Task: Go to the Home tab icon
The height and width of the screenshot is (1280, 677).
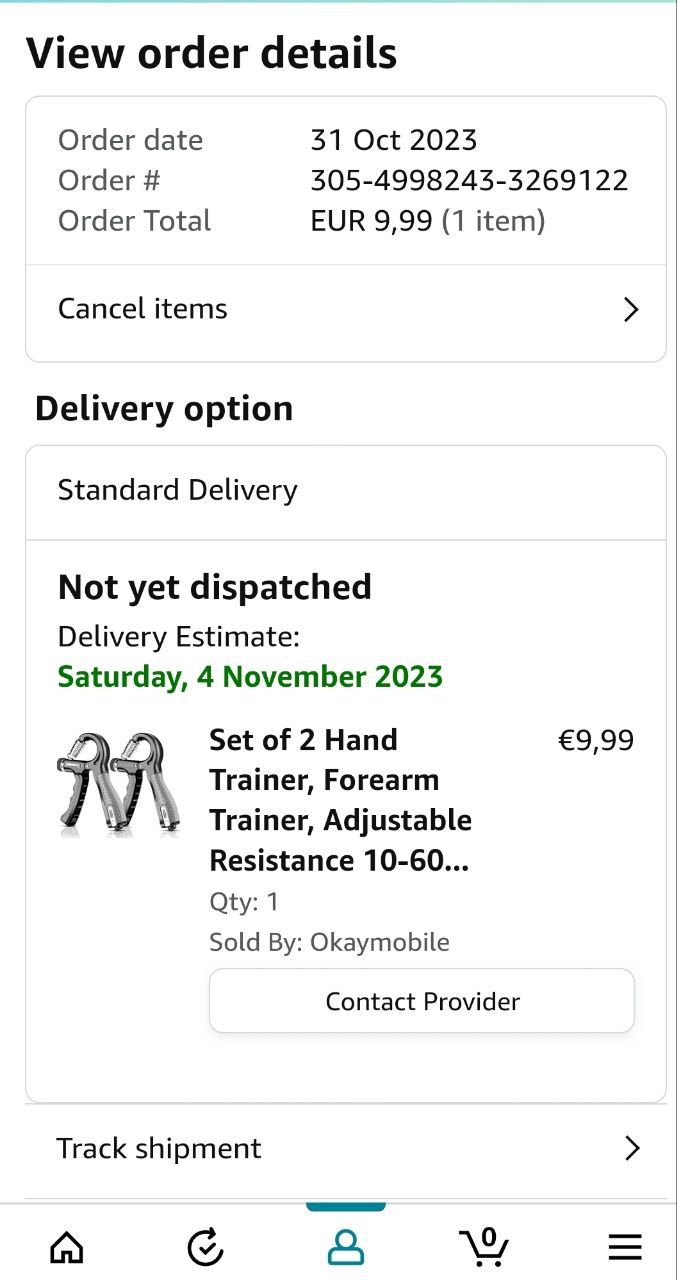Action: (67, 1246)
